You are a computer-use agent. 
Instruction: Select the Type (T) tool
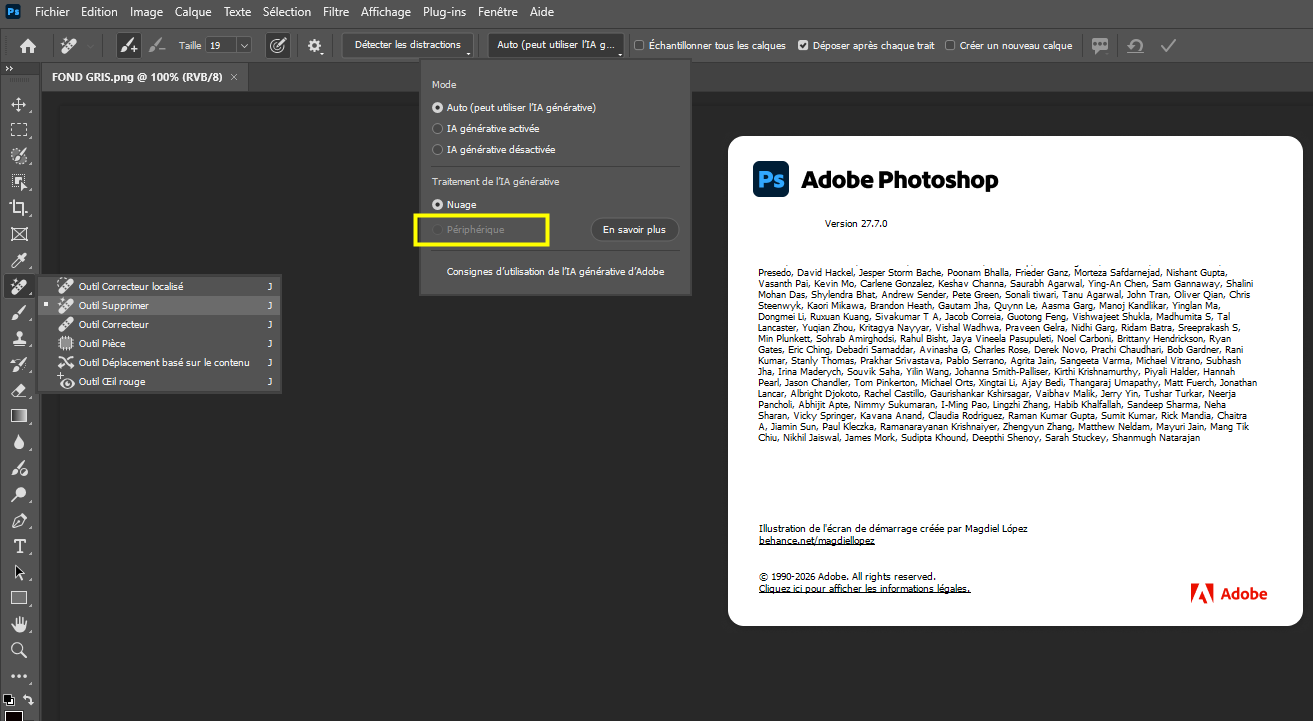pyautogui.click(x=18, y=546)
